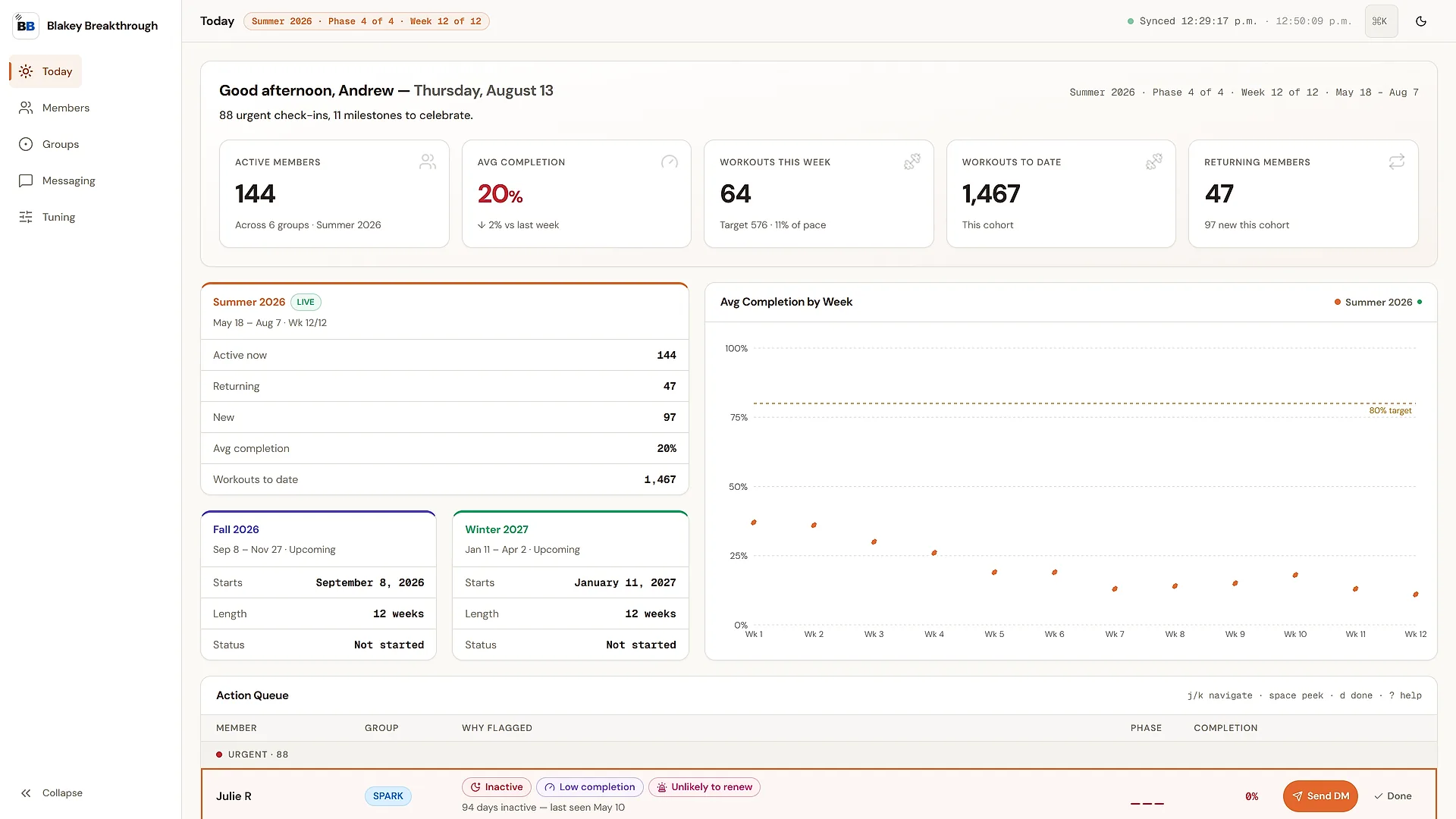This screenshot has height=819, width=1456.
Task: Click the Unlikely to renew flag chip
Action: tap(704, 787)
